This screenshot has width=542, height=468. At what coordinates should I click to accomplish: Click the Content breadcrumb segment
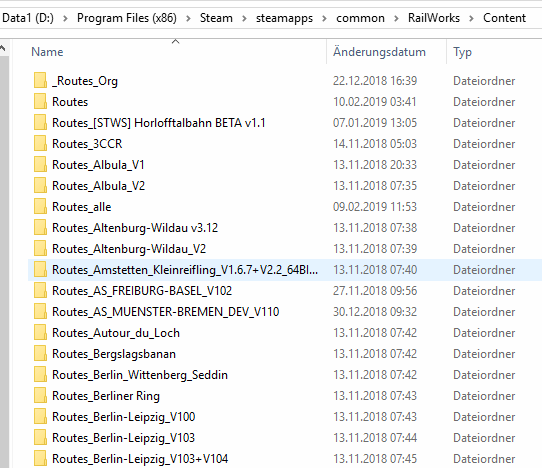(504, 18)
